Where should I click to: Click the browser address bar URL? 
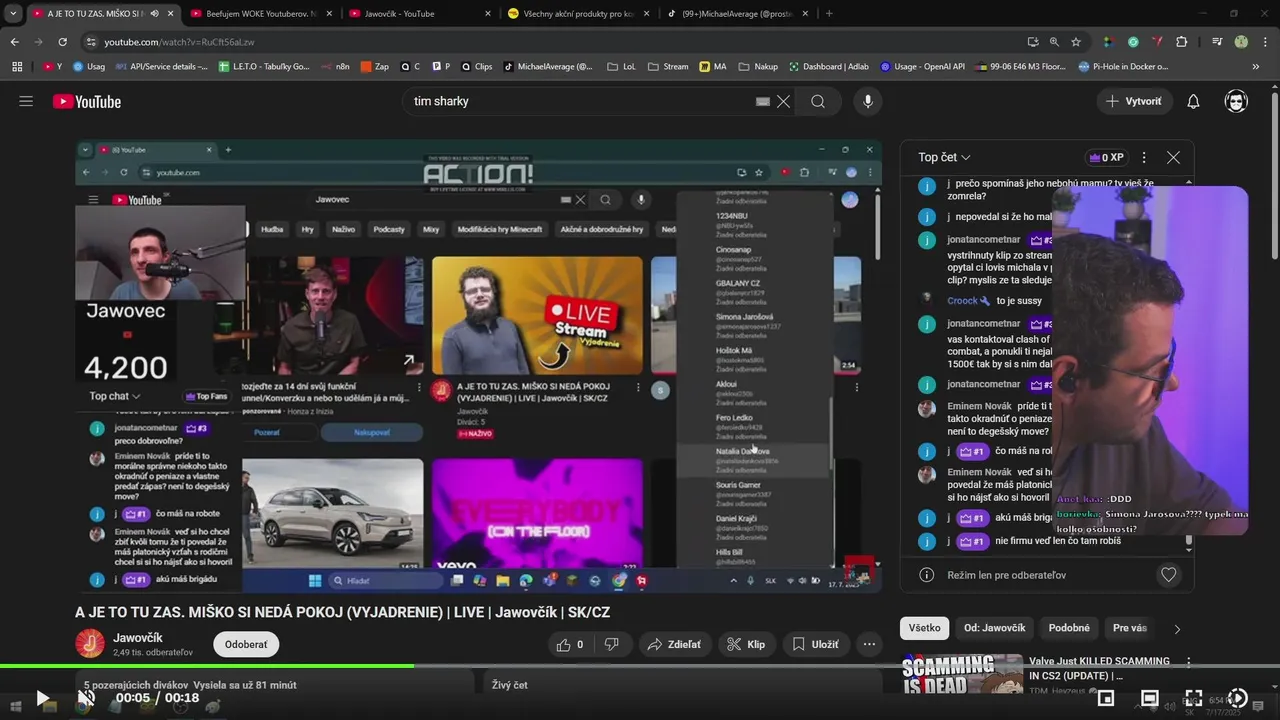pos(180,42)
